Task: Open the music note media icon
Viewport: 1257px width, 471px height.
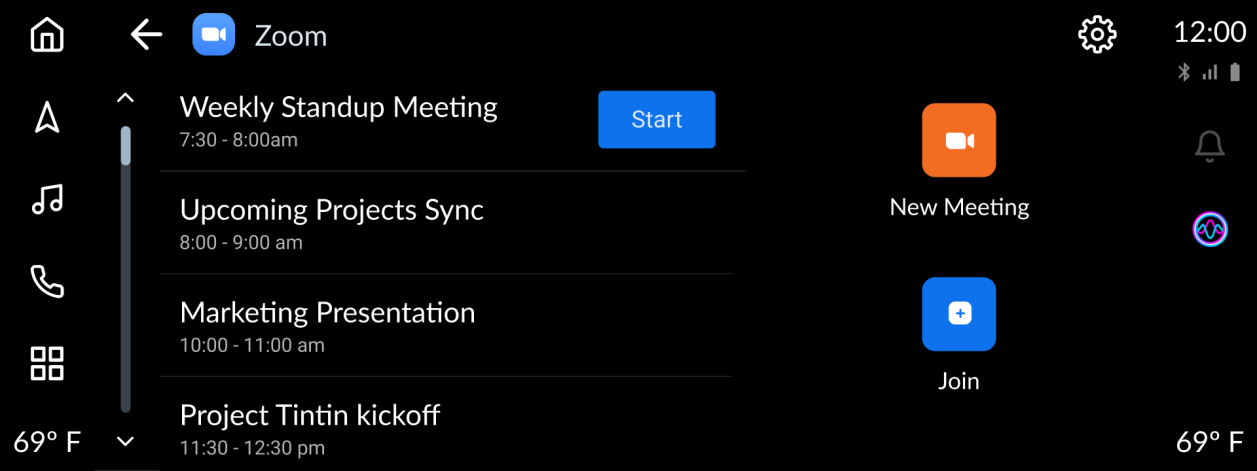Action: 47,200
